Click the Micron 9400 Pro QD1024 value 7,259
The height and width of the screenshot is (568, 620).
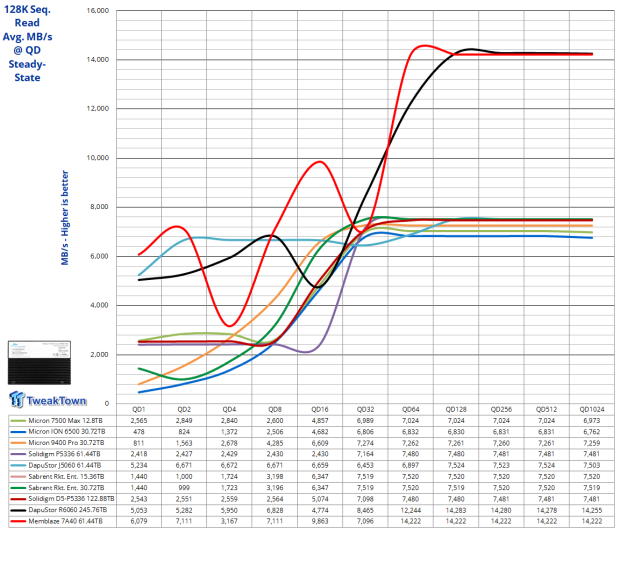tap(592, 443)
